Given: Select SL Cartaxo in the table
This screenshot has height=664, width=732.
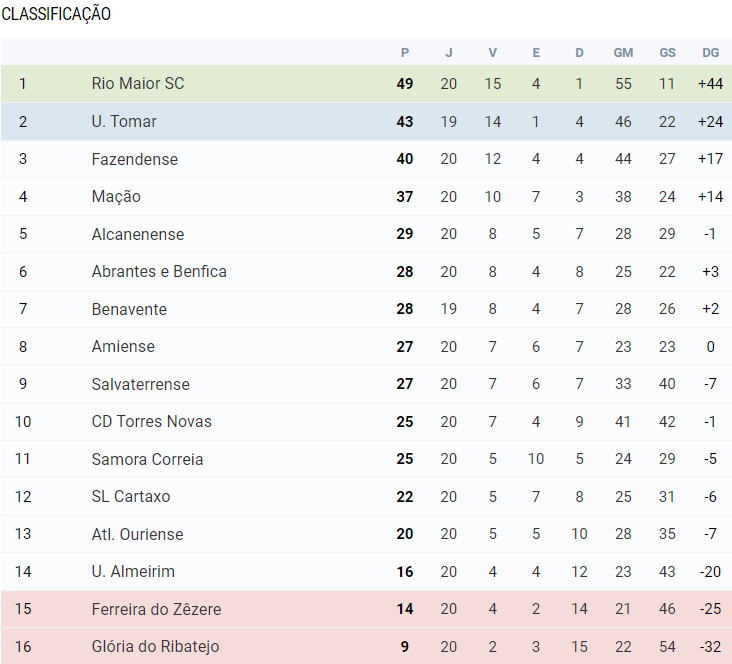Looking at the screenshot, I should (x=131, y=497).
